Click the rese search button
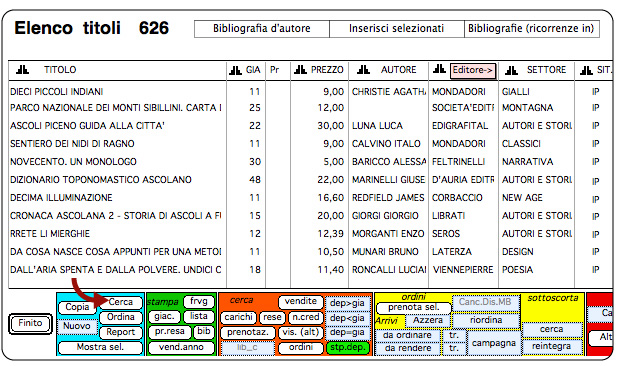622x366 pixels. tap(272, 317)
